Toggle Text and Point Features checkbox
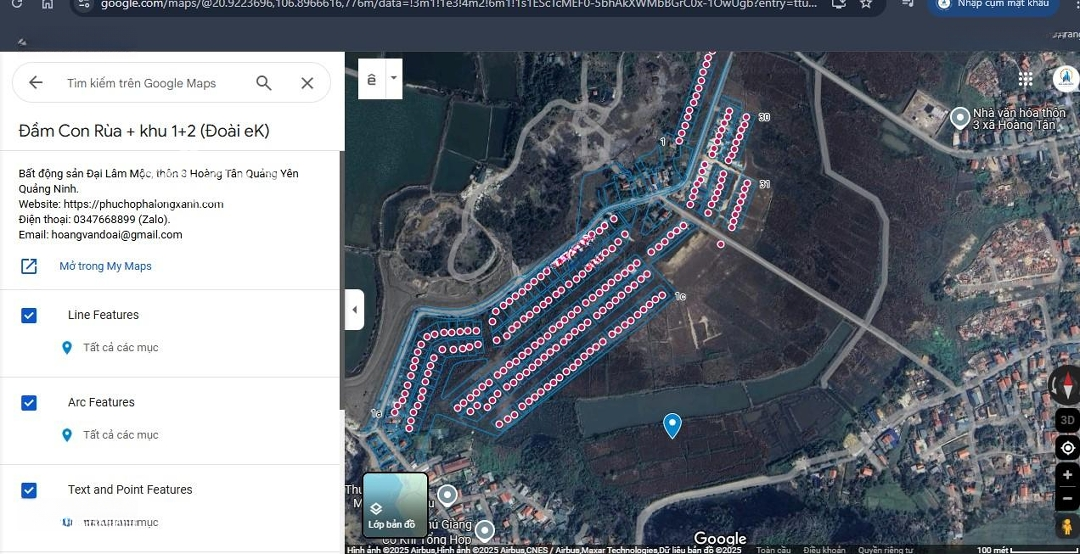Screen dimensions: 1080x554 29,490
